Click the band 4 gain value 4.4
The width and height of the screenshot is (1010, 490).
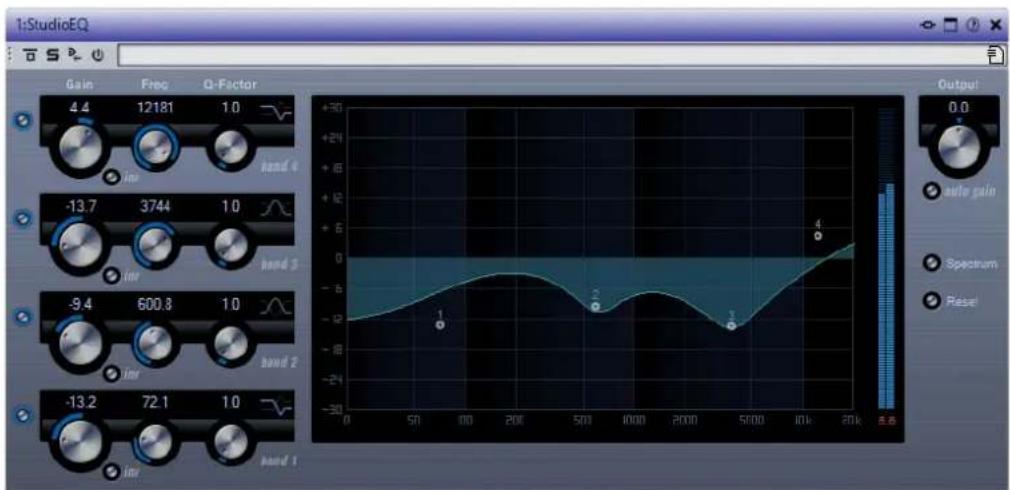point(79,109)
